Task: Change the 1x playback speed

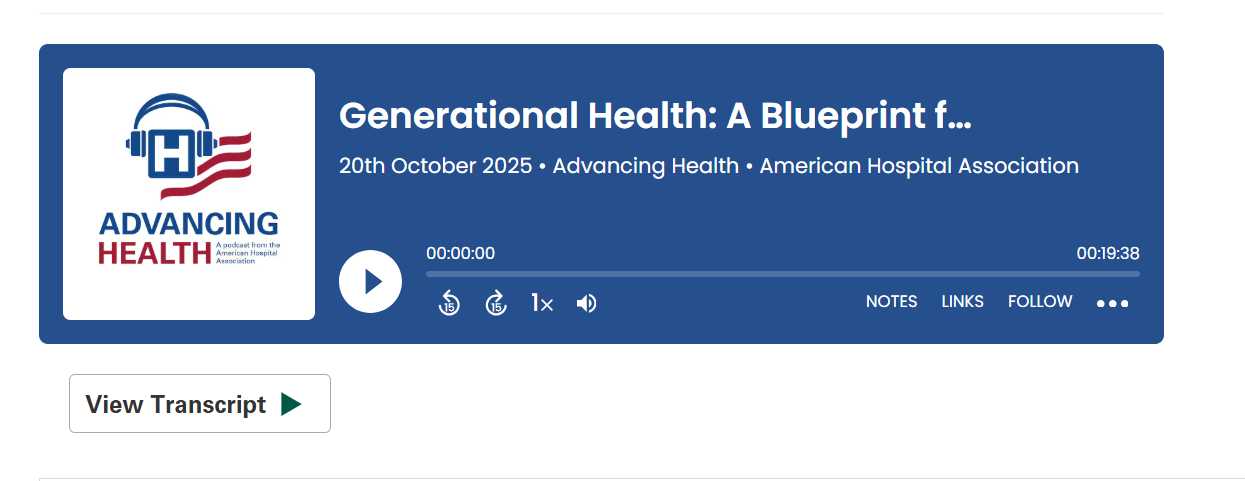Action: pyautogui.click(x=541, y=303)
